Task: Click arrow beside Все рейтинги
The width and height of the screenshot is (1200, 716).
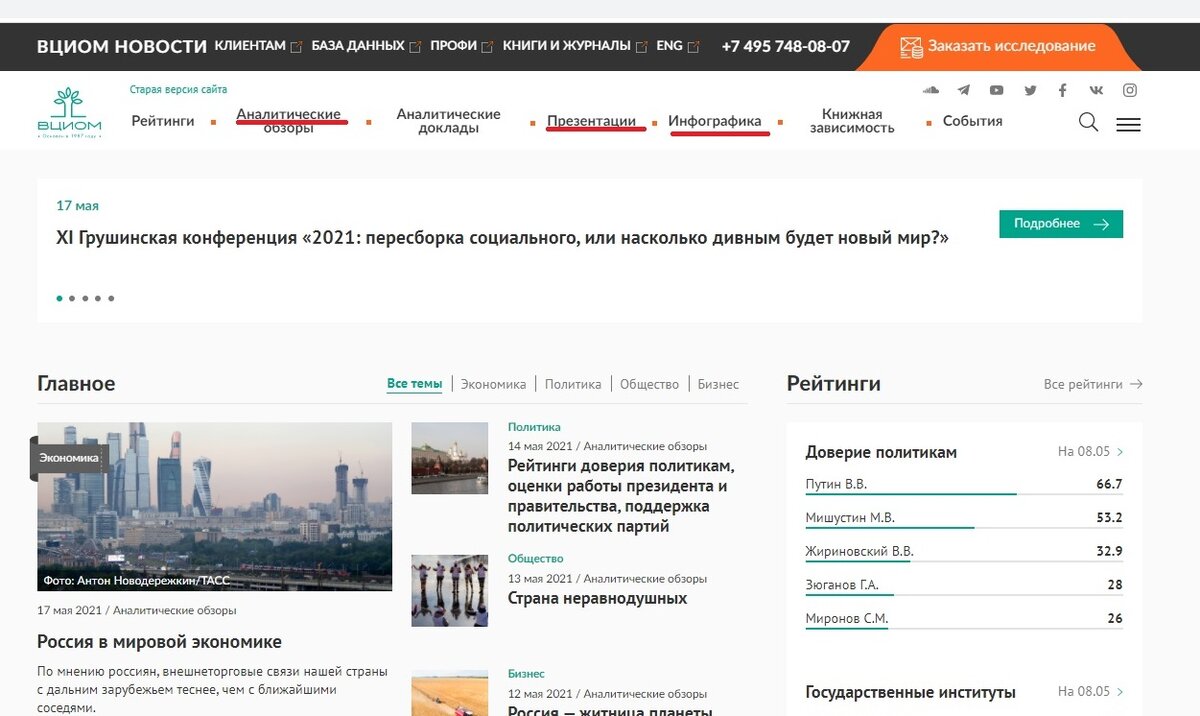Action: 1135,384
